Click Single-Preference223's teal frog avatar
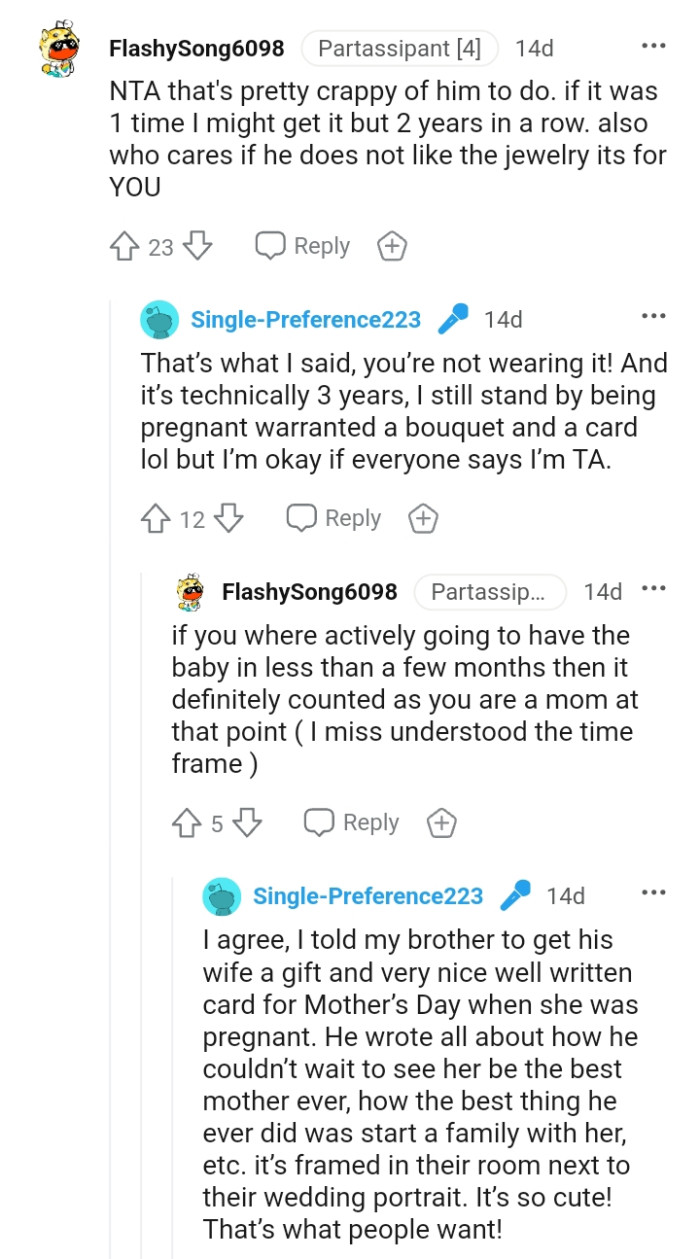Image resolution: width=700 pixels, height=1259 pixels. point(160,319)
